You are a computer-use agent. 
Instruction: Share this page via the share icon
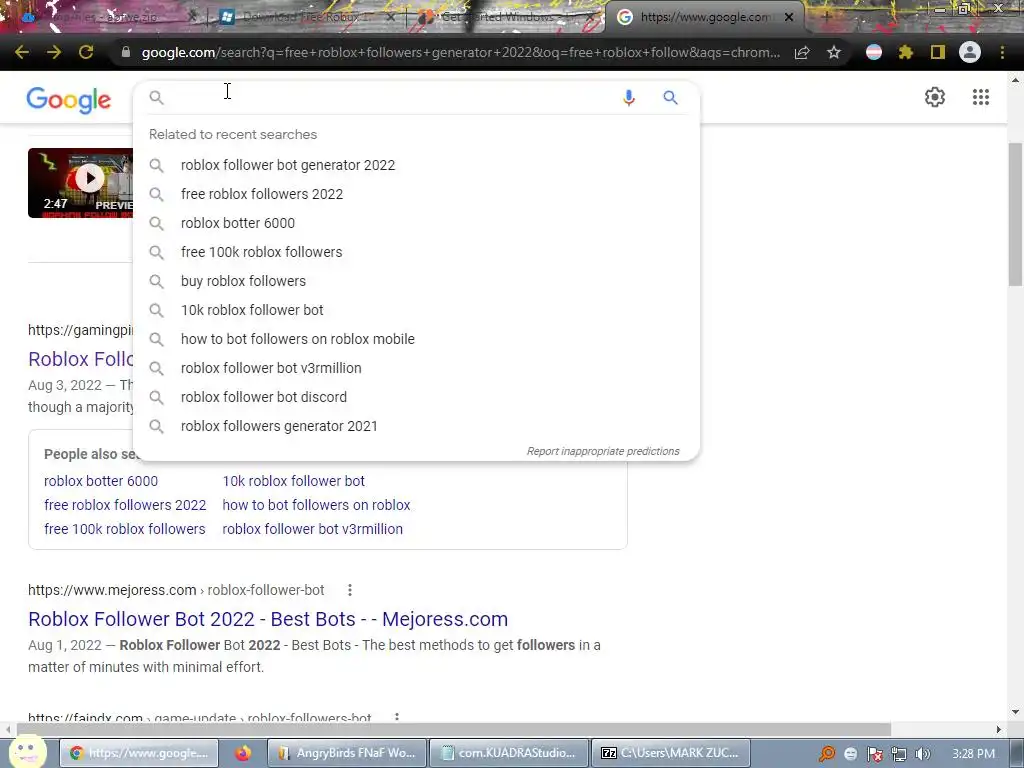[802, 52]
